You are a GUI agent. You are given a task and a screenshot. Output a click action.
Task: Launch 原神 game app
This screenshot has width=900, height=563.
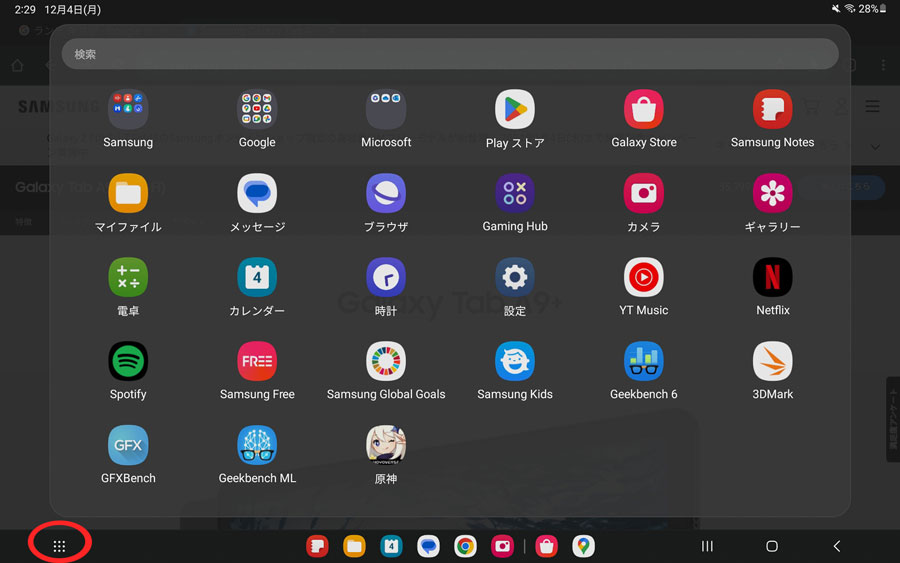pos(386,445)
